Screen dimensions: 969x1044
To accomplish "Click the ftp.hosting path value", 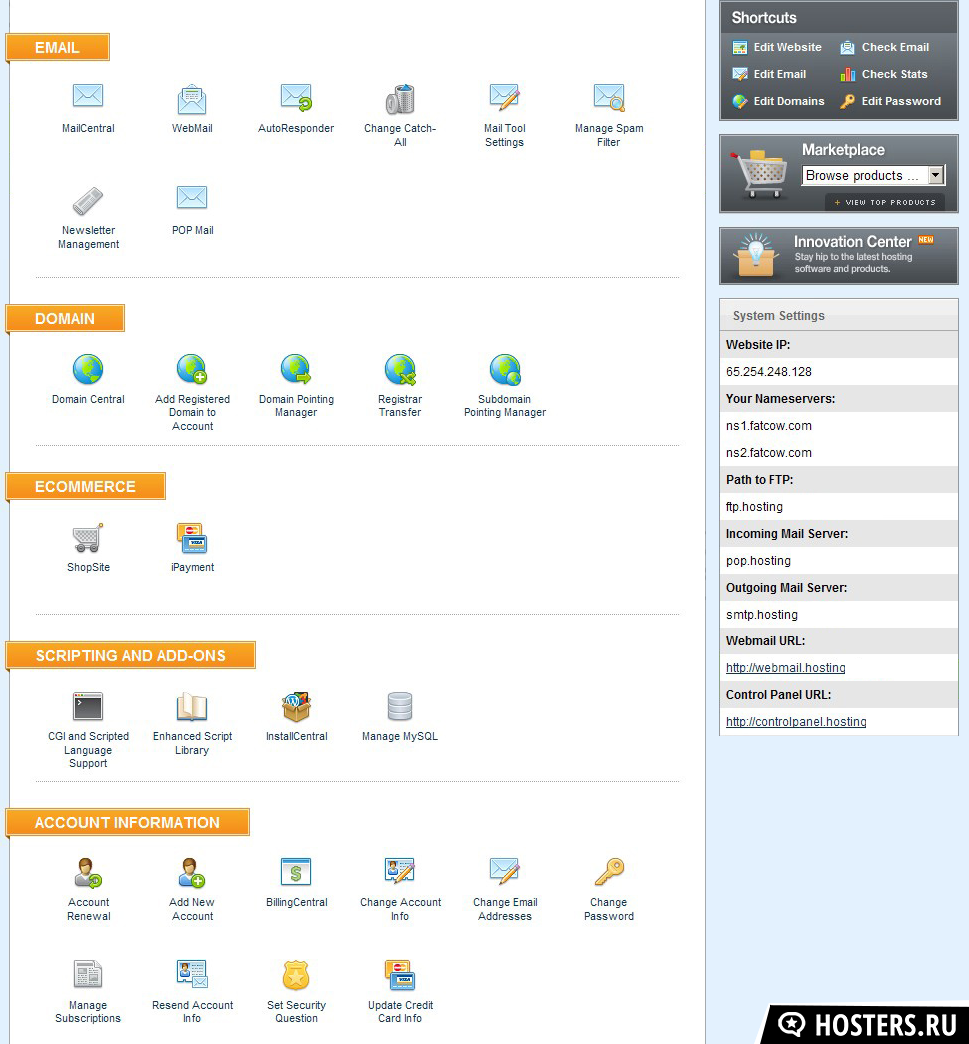I will point(754,507).
